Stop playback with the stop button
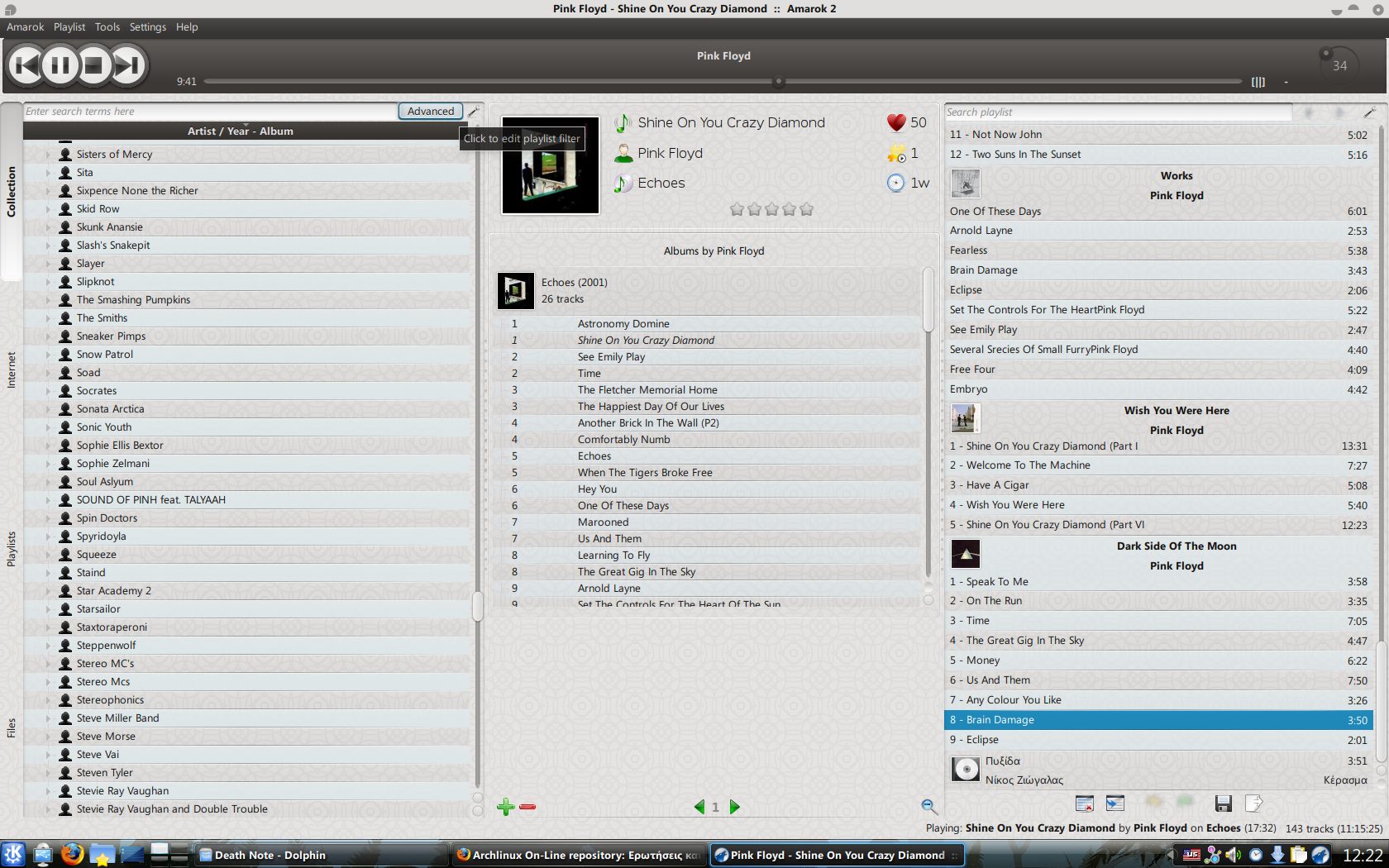Viewport: 1389px width, 868px height. click(93, 64)
